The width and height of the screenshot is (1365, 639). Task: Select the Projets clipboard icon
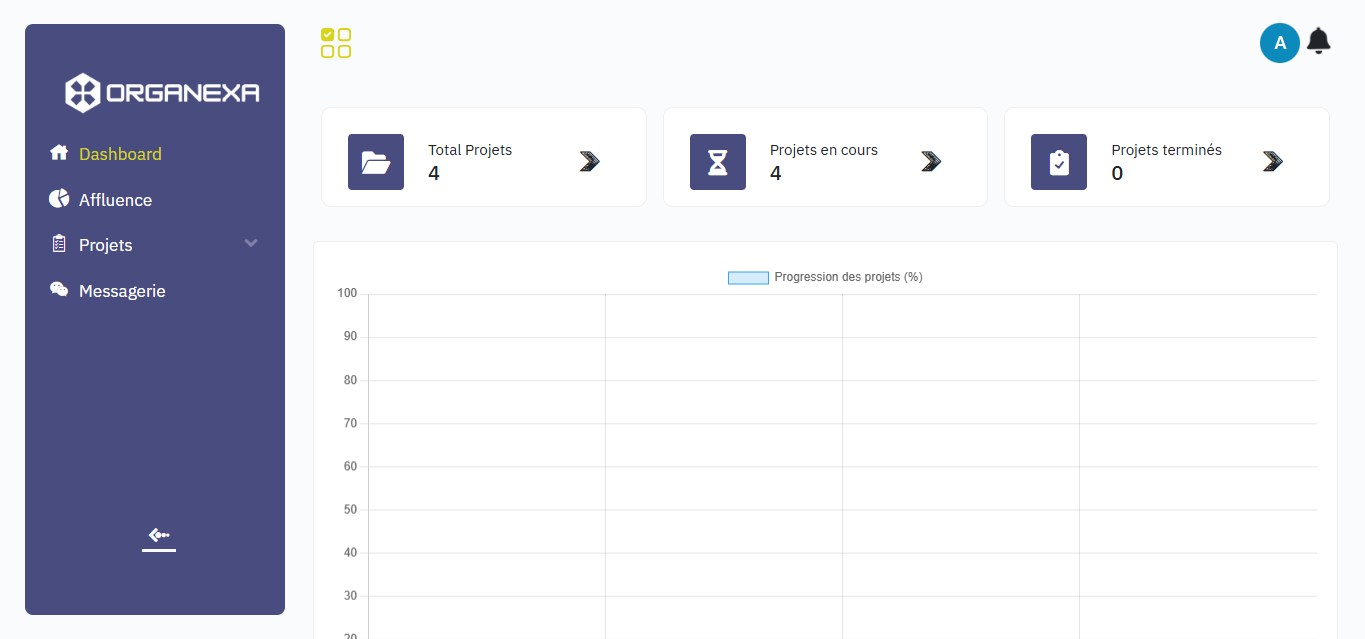(x=59, y=244)
